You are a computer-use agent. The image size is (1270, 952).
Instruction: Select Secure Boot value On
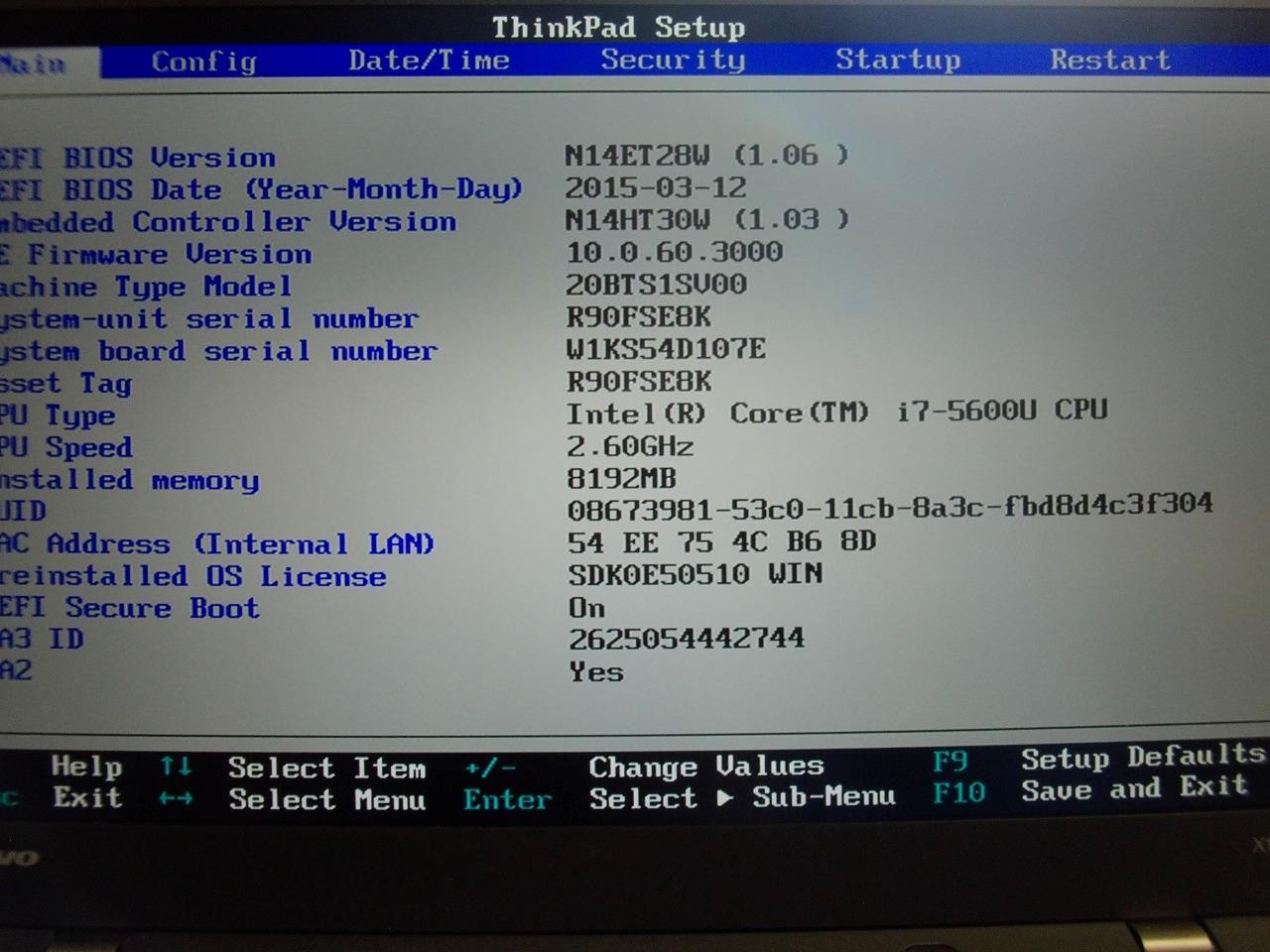click(586, 607)
